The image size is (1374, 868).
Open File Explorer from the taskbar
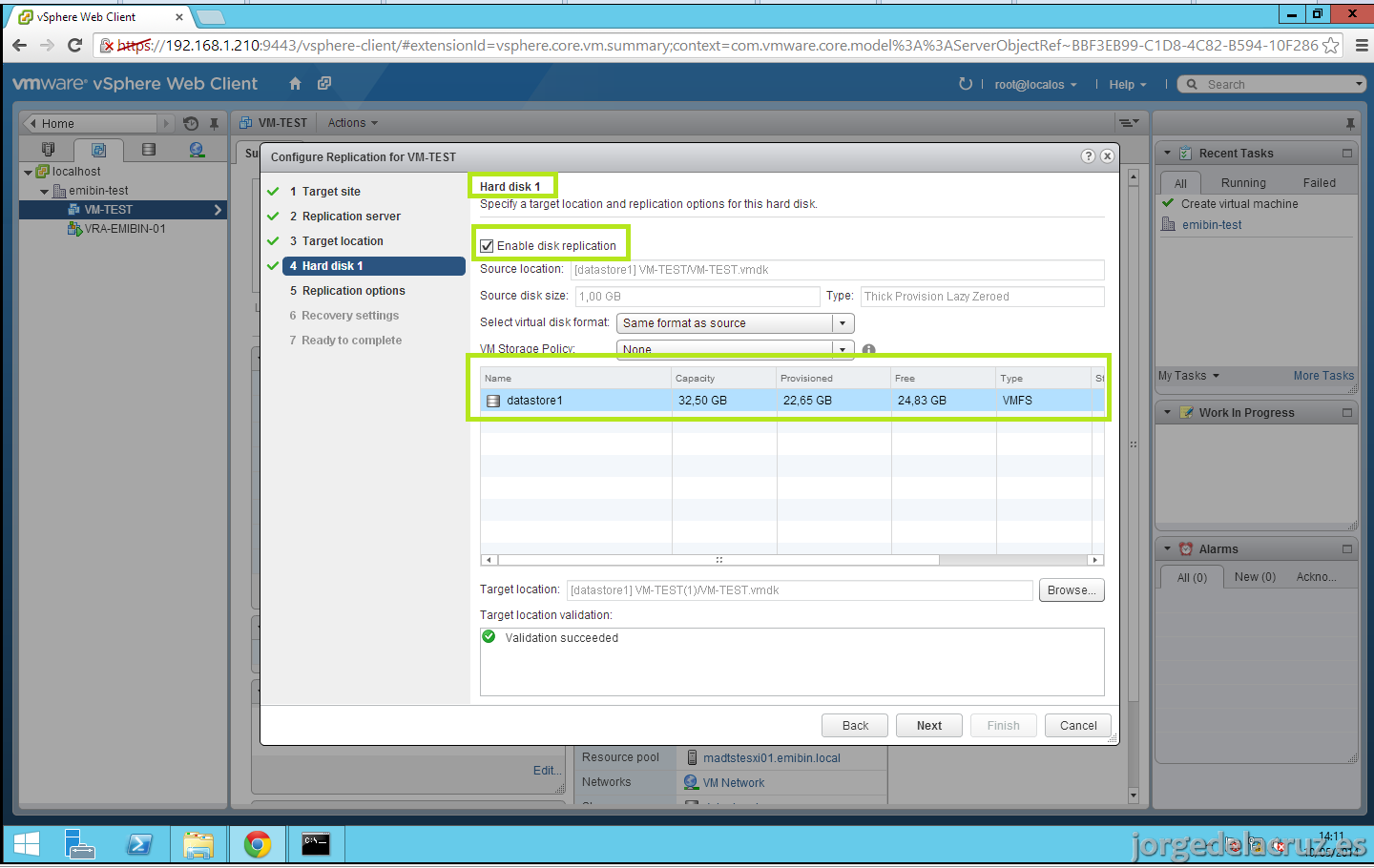tap(198, 844)
